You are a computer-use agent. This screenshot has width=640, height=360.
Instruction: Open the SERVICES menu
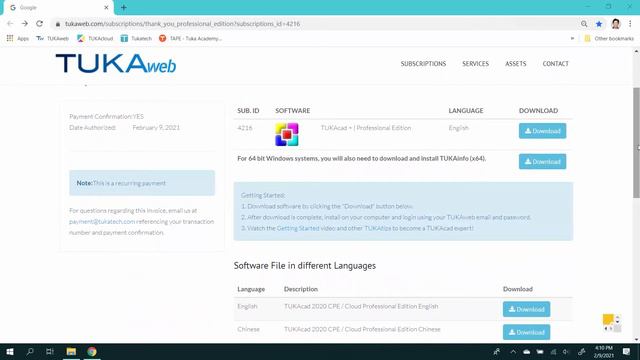click(x=476, y=64)
